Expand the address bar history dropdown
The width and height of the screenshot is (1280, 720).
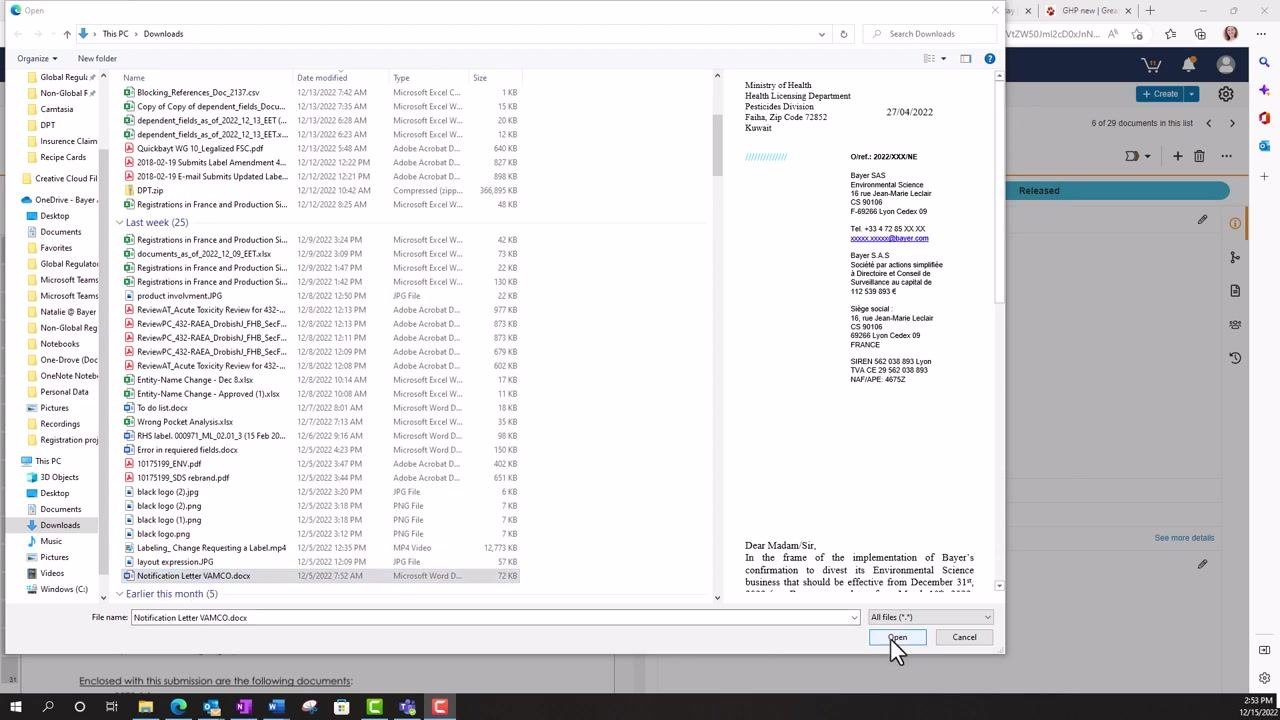point(822,34)
